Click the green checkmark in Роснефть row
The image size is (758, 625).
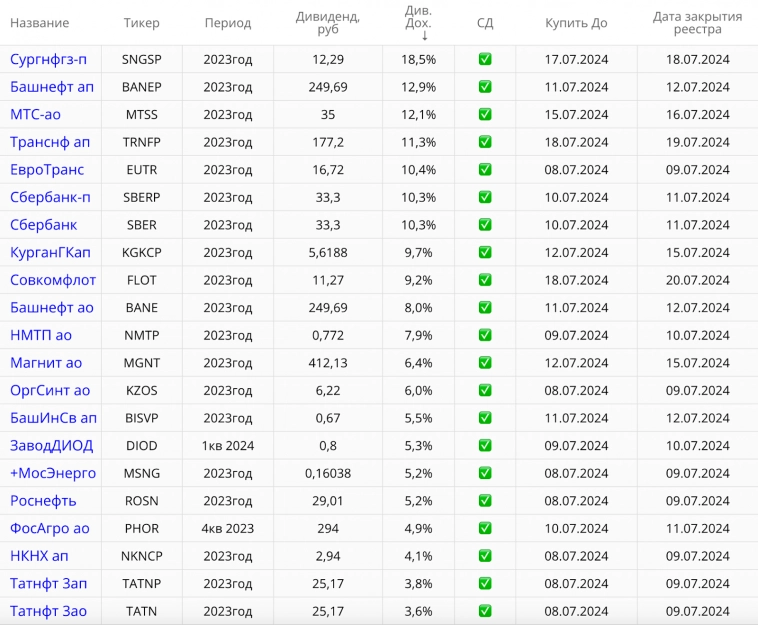[485, 500]
